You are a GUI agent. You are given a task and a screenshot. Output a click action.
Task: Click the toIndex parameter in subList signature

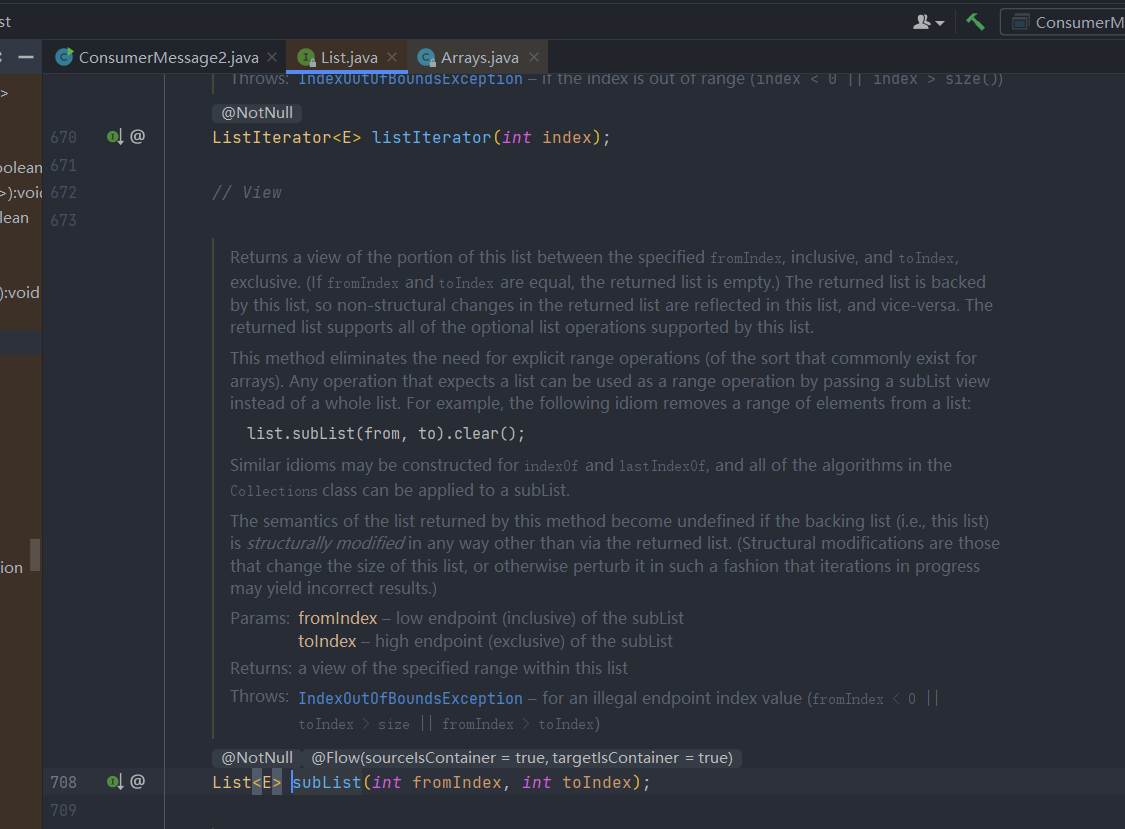596,782
